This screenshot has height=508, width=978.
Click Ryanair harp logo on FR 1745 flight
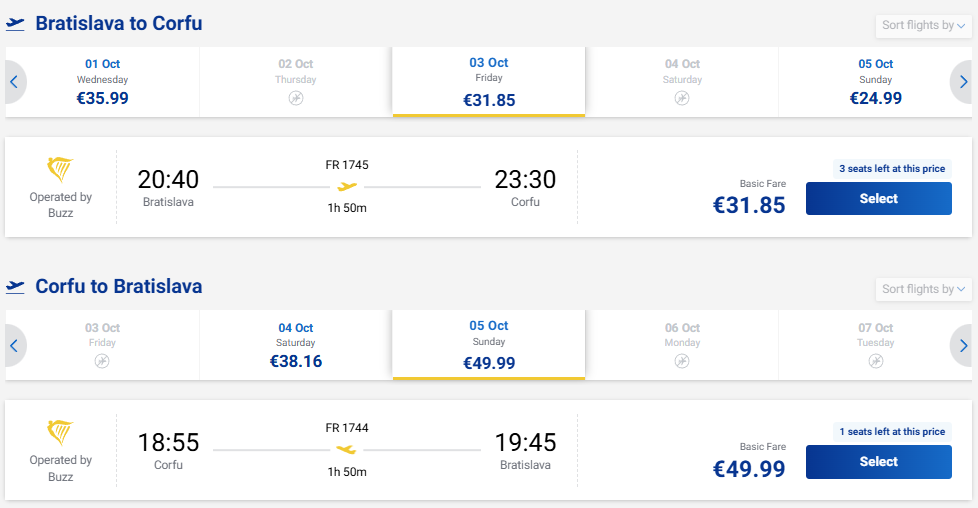[60, 169]
